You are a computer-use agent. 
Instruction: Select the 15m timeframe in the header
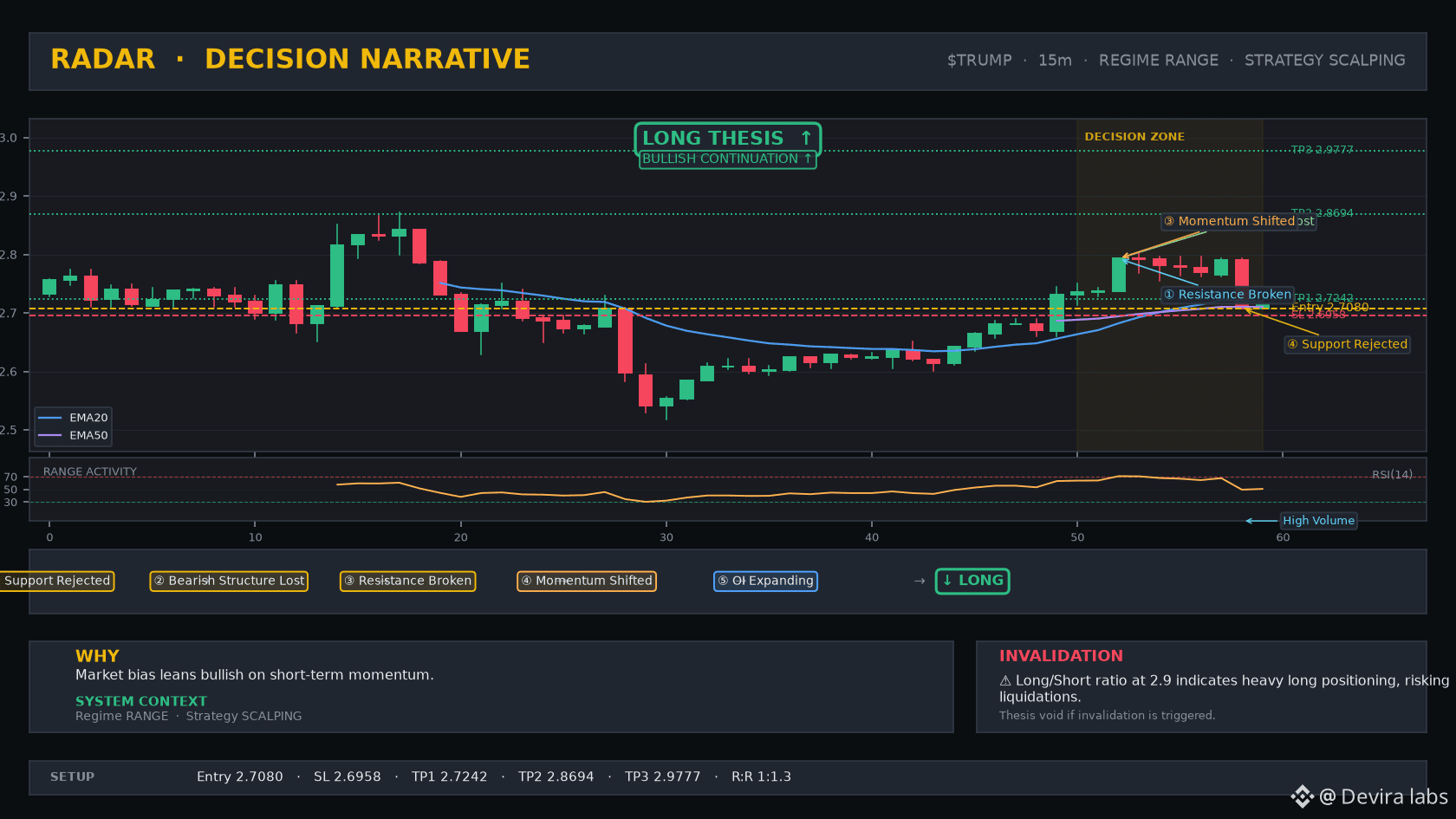(1055, 61)
